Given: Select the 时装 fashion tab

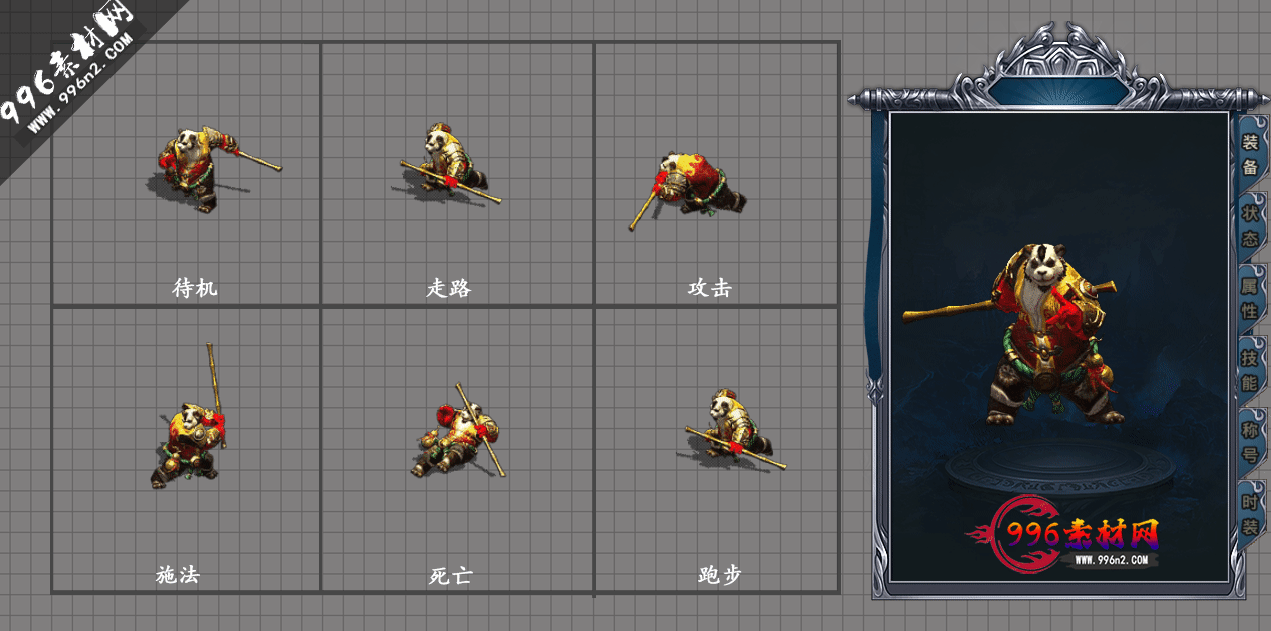Looking at the screenshot, I should 1250,514.
